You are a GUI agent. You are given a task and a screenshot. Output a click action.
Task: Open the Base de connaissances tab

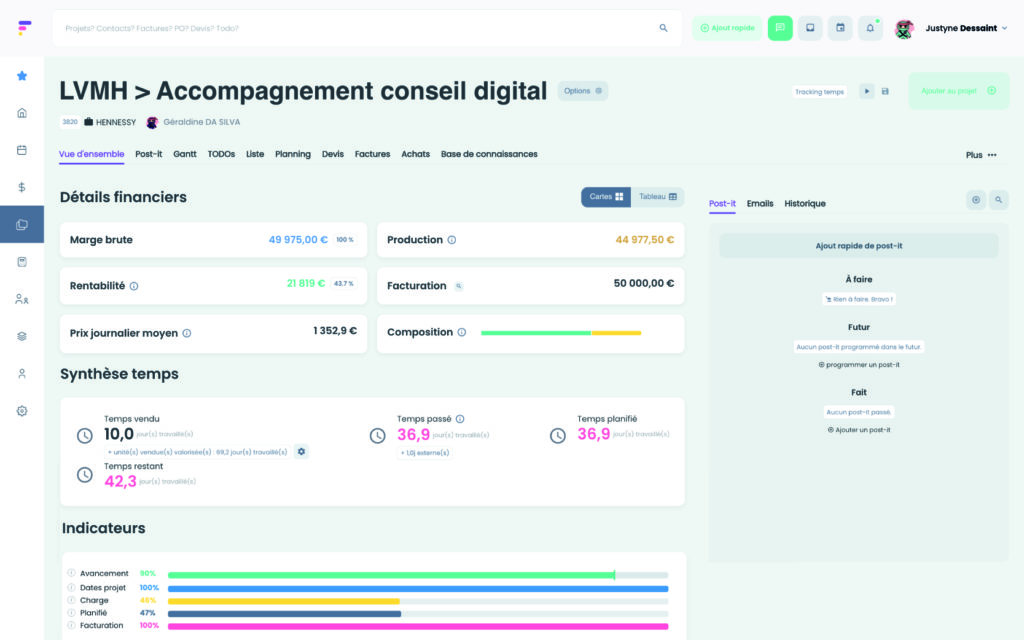pos(489,154)
